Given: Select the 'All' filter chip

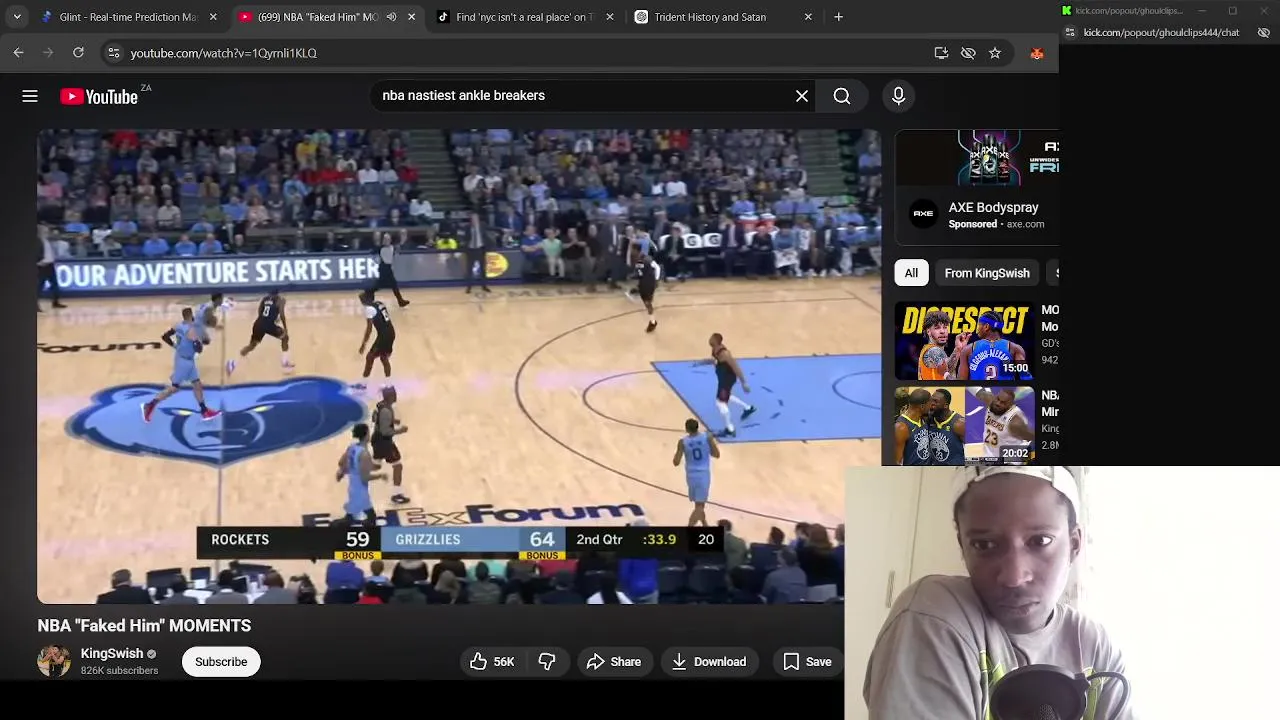Looking at the screenshot, I should (911, 273).
